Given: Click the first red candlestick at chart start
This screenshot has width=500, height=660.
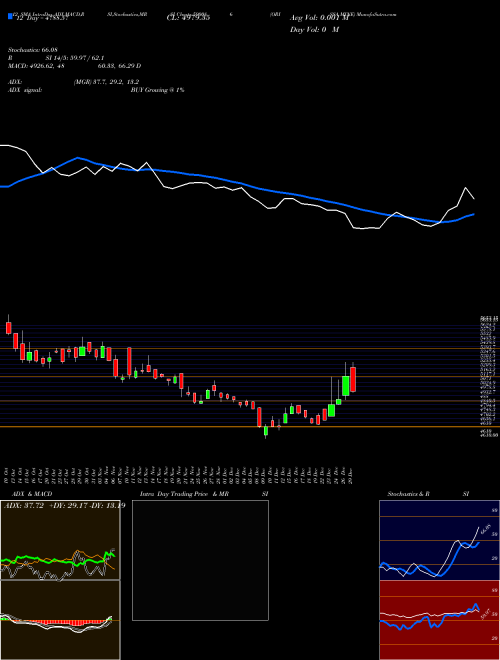Looking at the screenshot, I should click(x=8, y=327).
